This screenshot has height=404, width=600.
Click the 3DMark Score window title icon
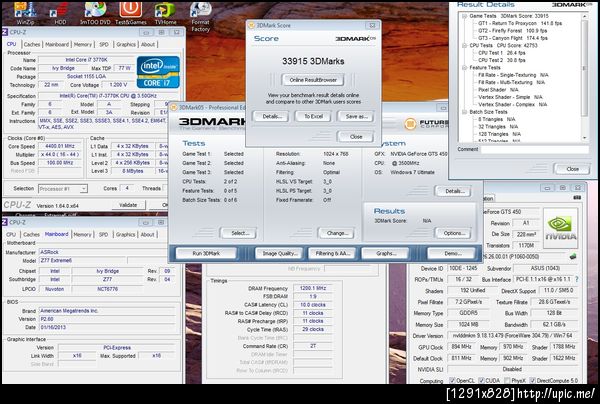pos(251,25)
